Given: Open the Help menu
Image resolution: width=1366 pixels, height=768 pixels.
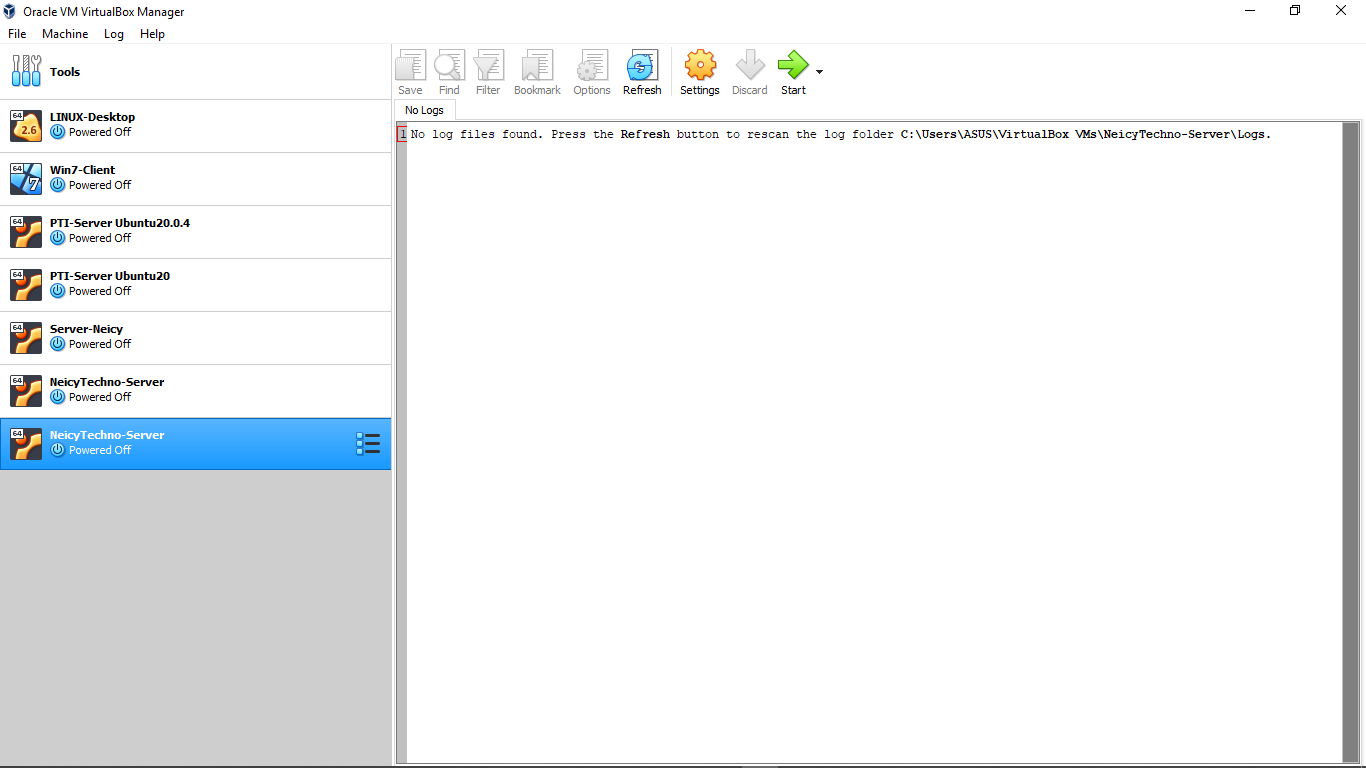Looking at the screenshot, I should (152, 34).
